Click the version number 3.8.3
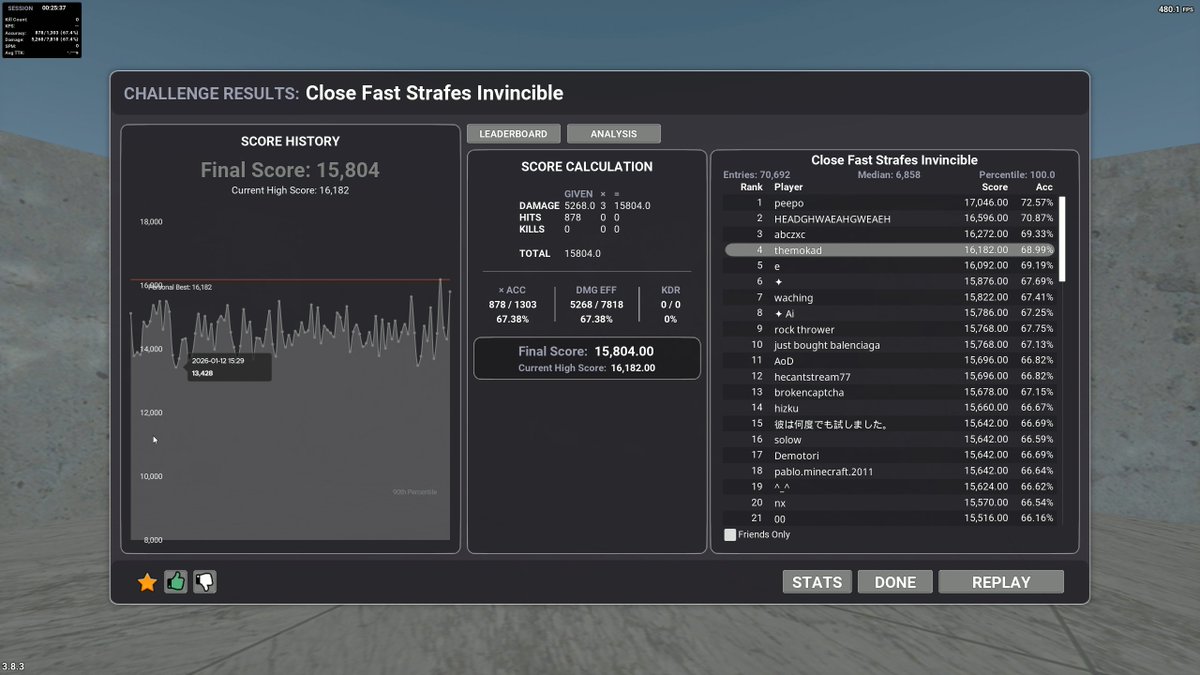Screen dimensions: 1200x675 pyautogui.click(x=12, y=666)
